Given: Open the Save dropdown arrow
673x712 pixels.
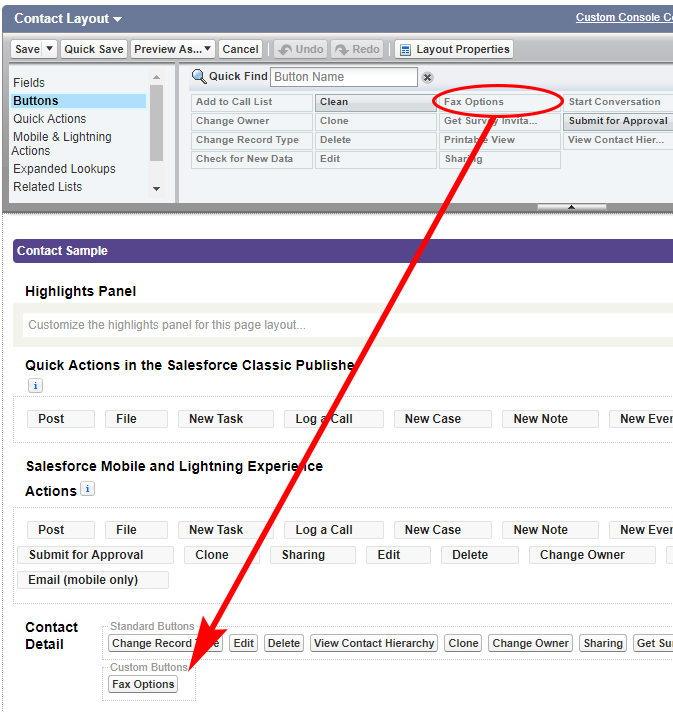Looking at the screenshot, I should click(50, 49).
